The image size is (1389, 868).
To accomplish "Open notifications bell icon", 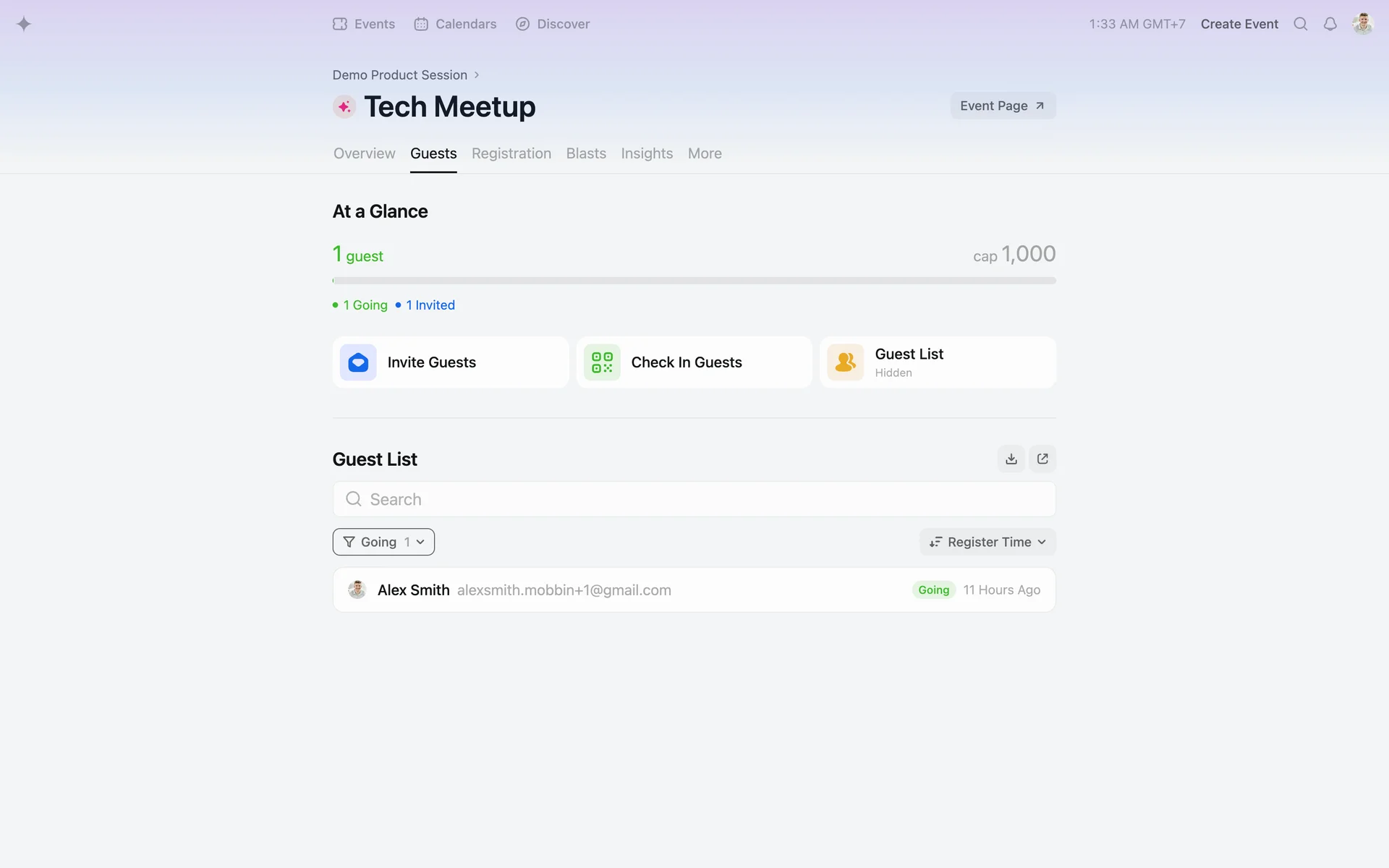I will [x=1330, y=24].
